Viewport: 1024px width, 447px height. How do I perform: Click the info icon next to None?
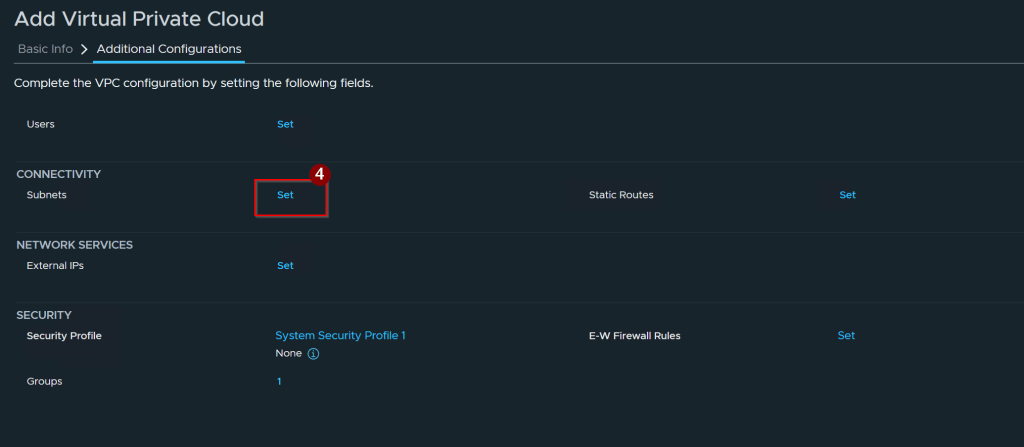[x=313, y=354]
